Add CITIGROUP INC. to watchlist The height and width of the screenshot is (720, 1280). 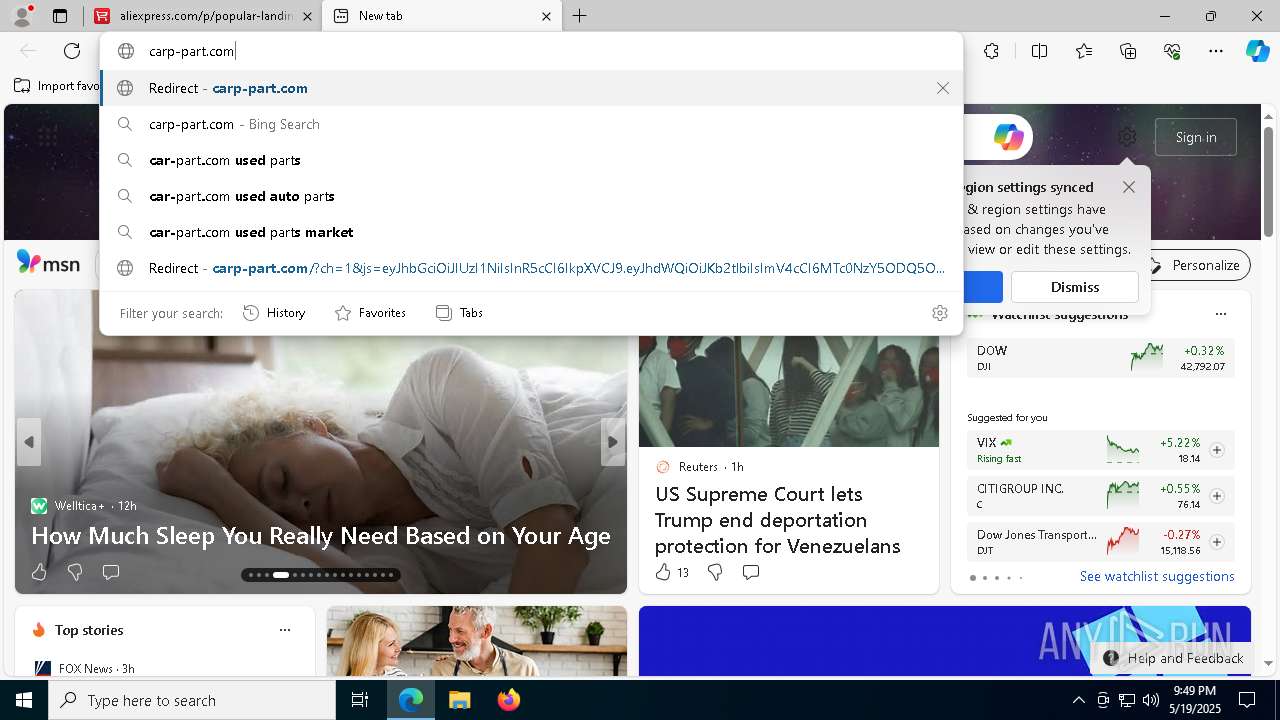[1217, 496]
